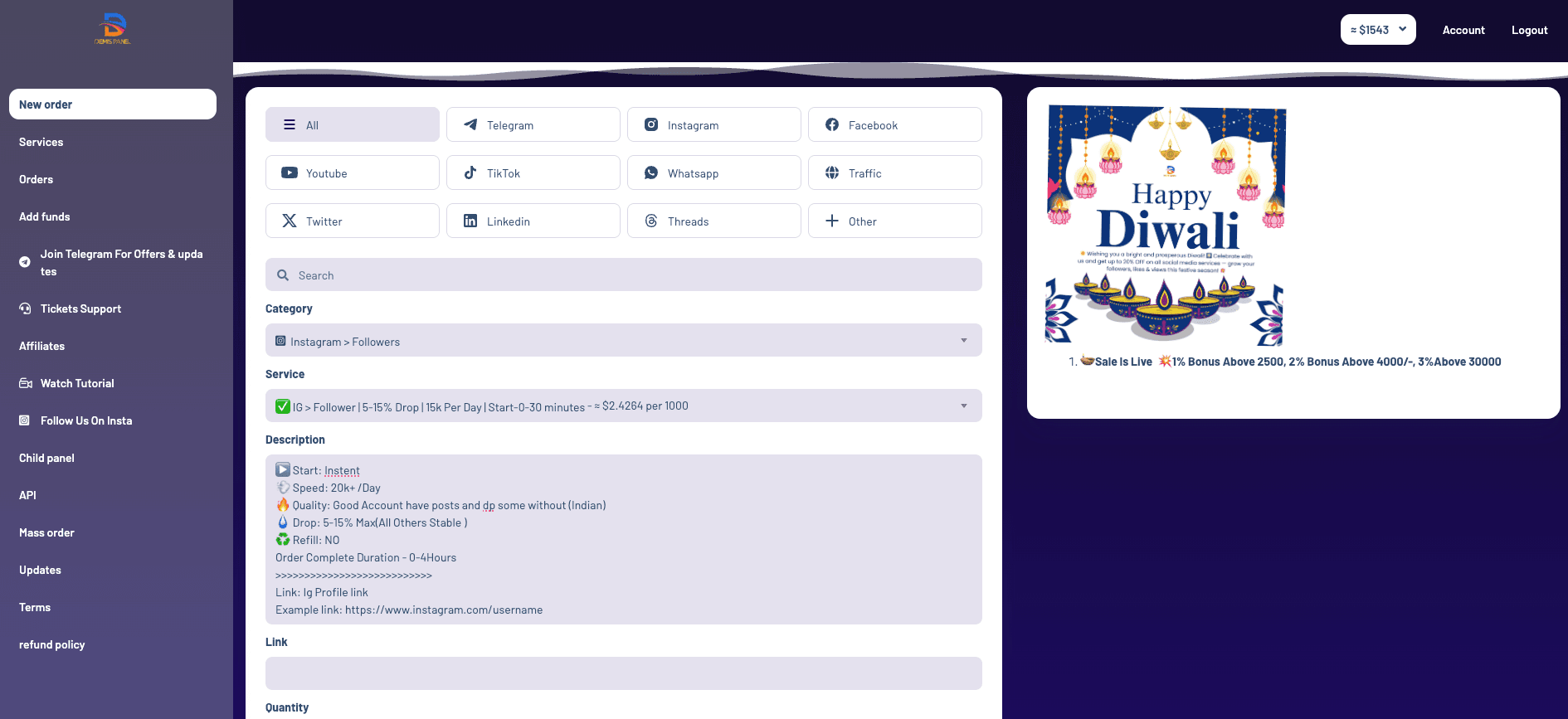
Task: Pick the Linkedin logo icon
Action: point(470,221)
